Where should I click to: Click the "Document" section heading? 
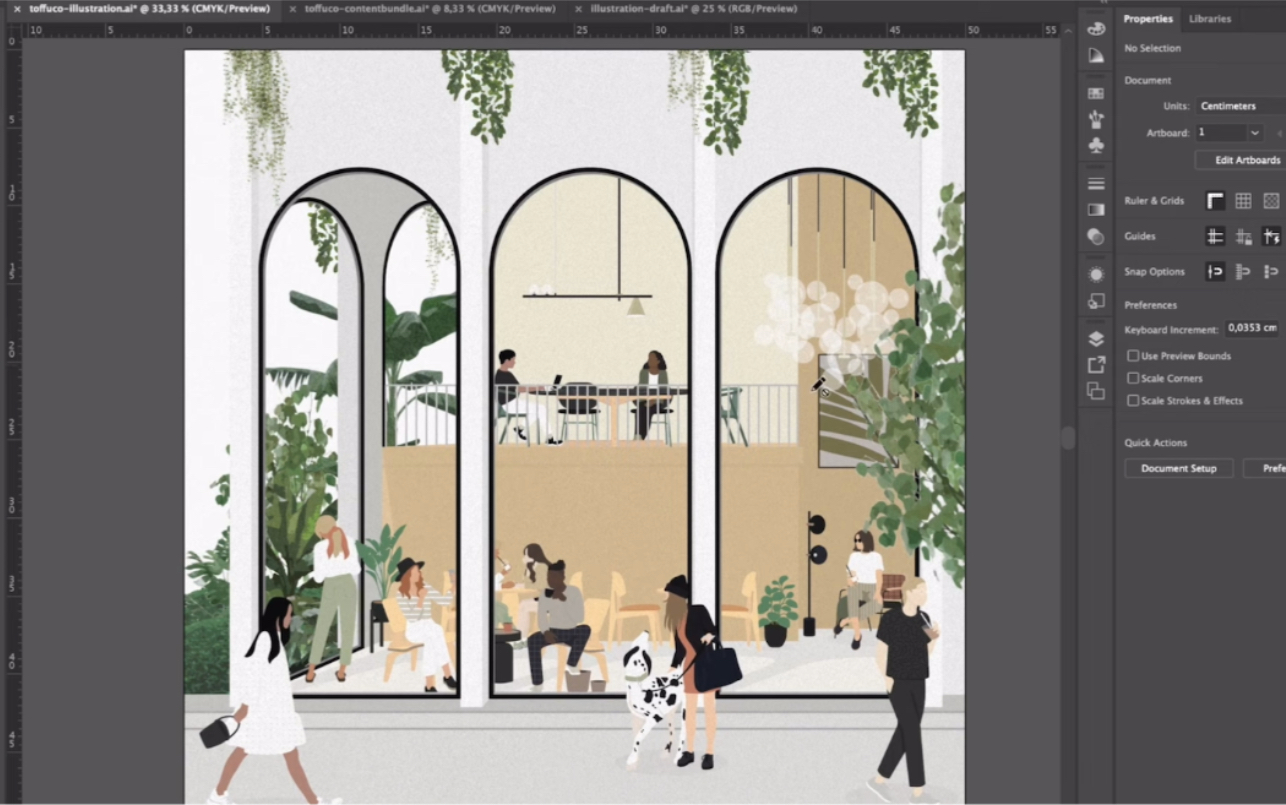(1148, 81)
